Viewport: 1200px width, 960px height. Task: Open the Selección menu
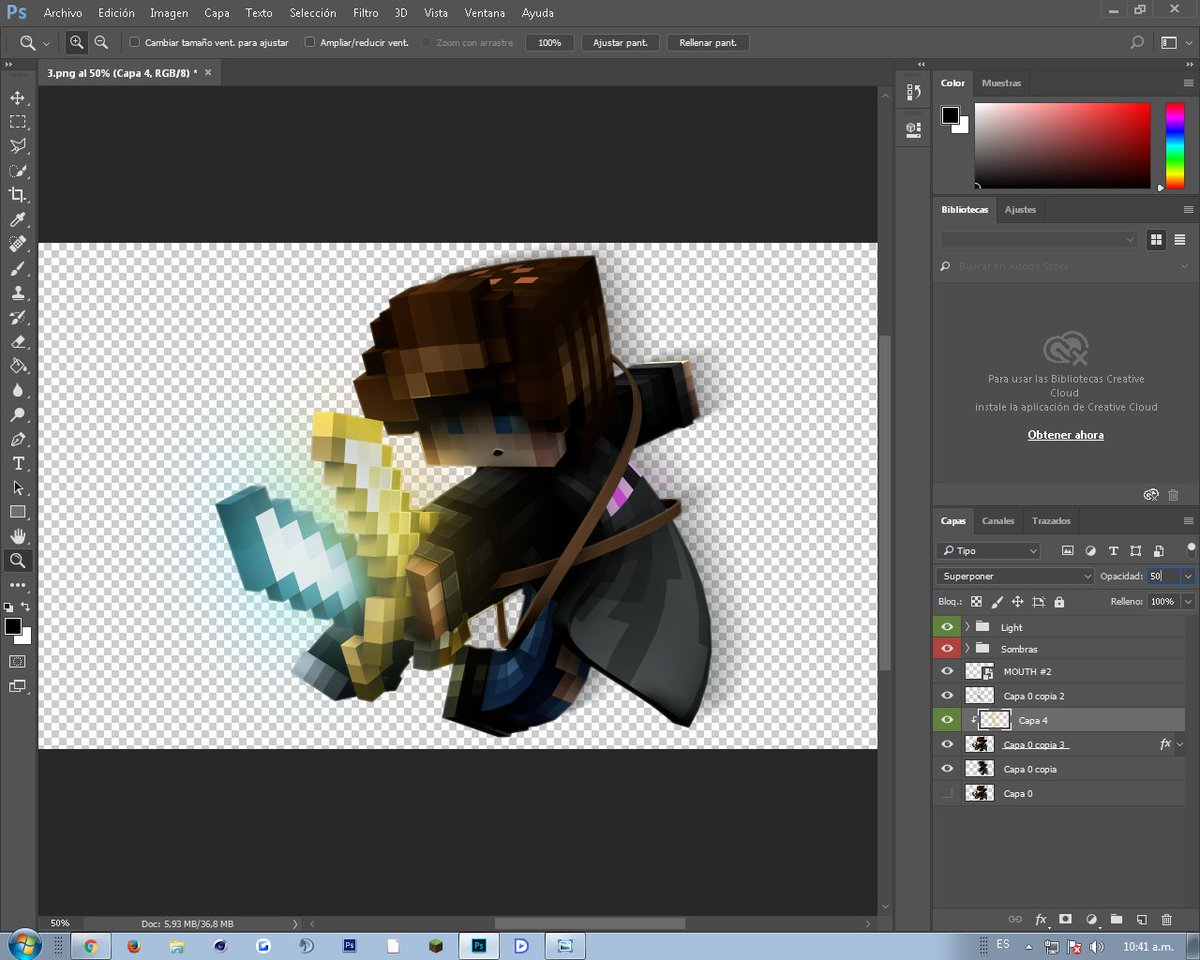pyautogui.click(x=313, y=13)
